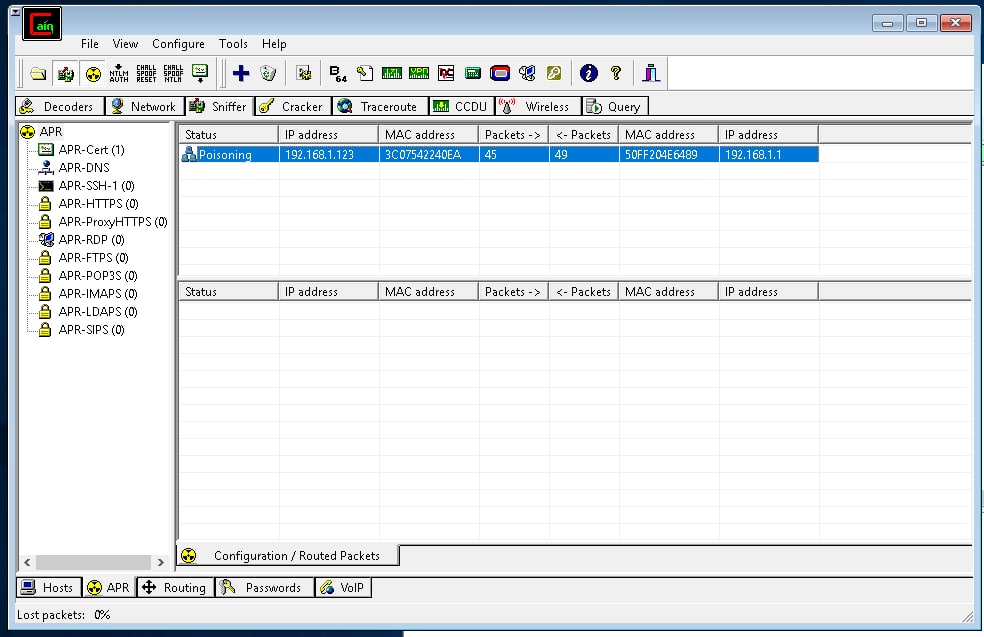Toggle the Start/Stop APR radiation icon

93,73
